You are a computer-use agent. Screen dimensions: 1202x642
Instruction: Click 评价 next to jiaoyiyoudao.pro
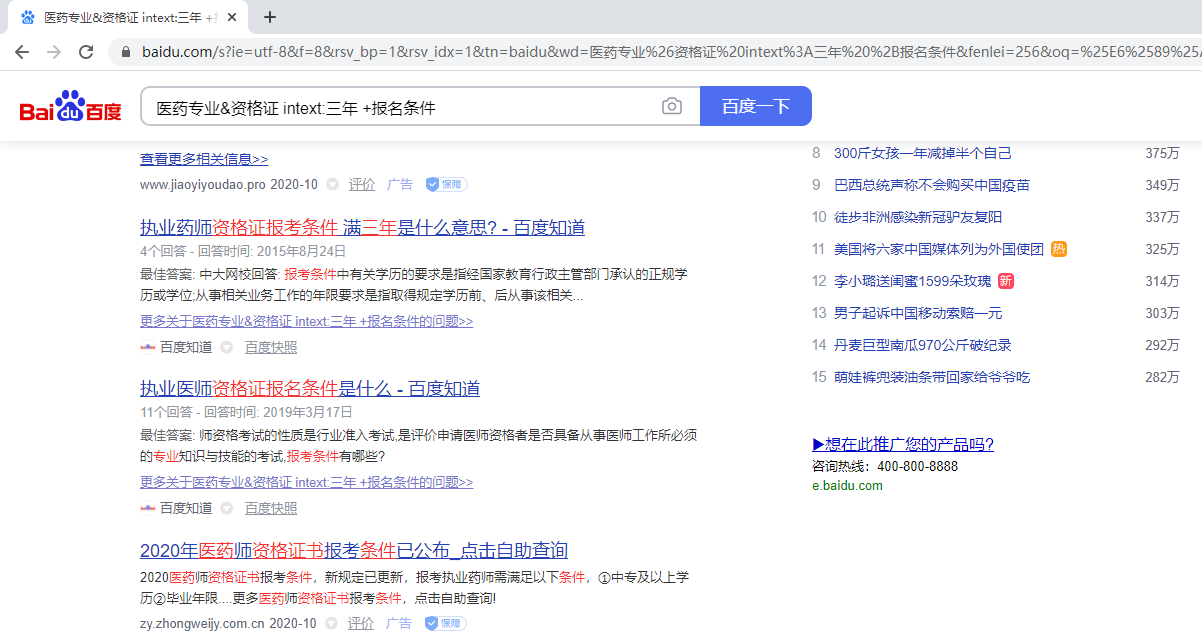pos(362,184)
